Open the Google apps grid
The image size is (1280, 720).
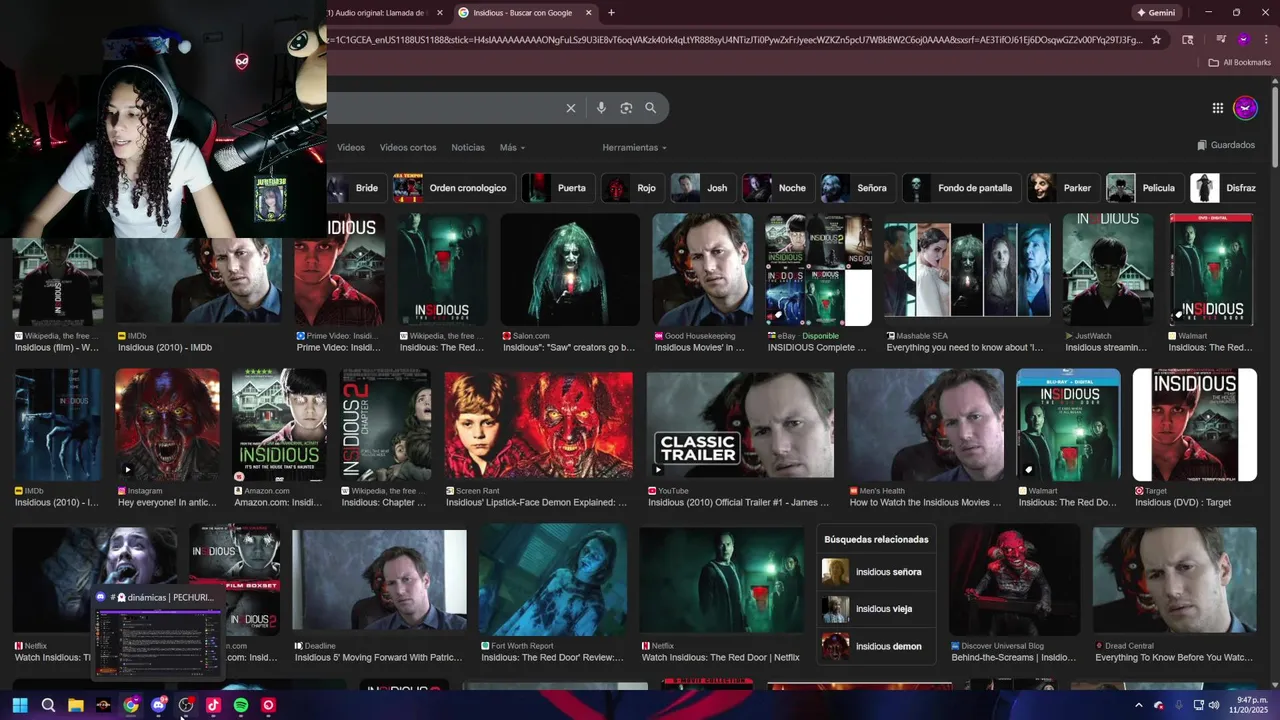[1217, 108]
